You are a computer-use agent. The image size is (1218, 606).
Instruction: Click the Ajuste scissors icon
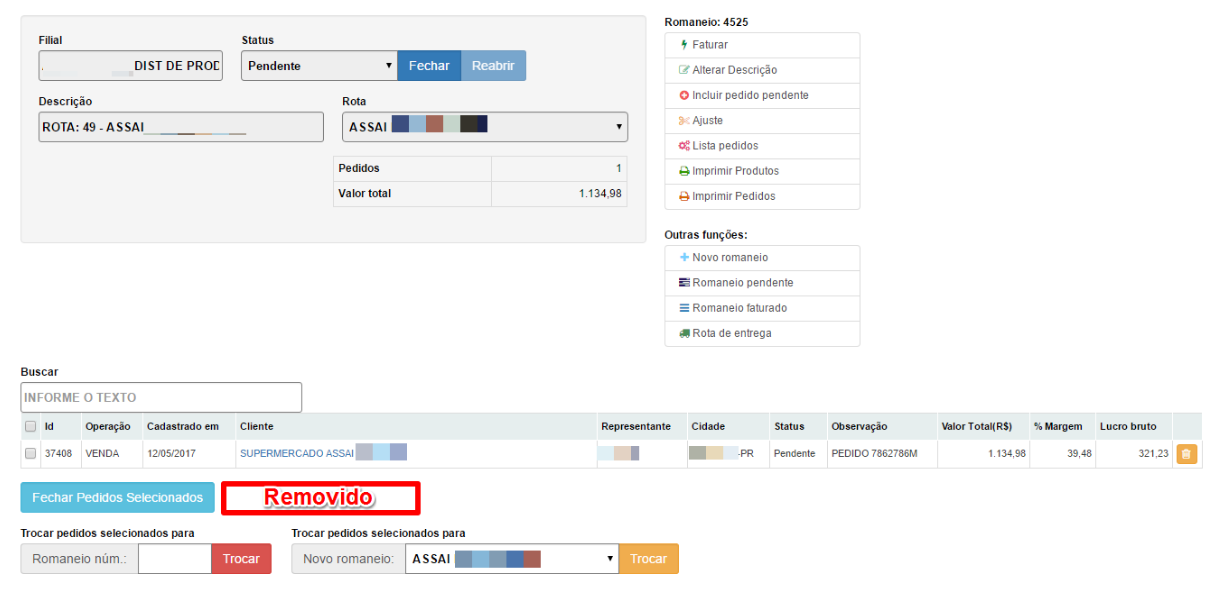click(684, 121)
